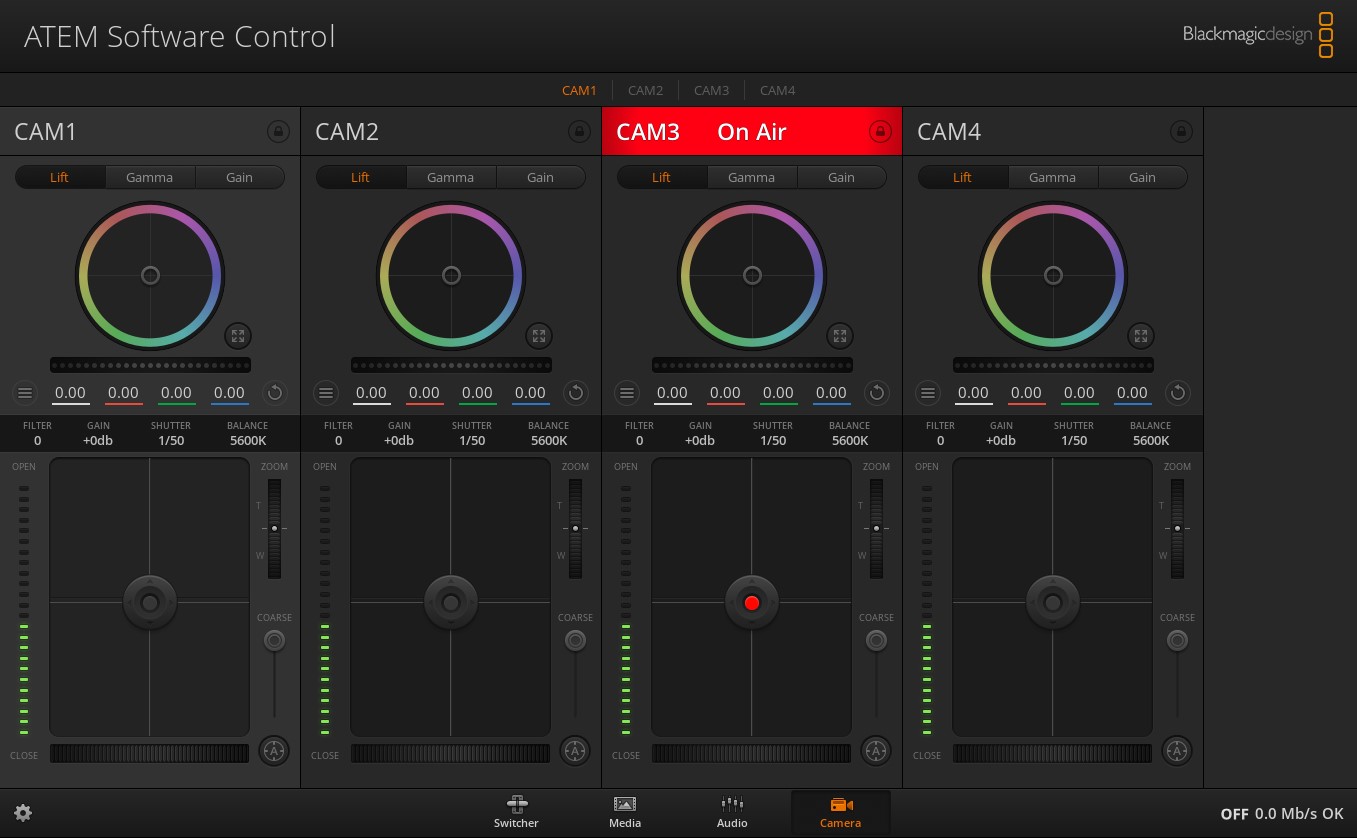The height and width of the screenshot is (838, 1357).
Task: Toggle the CAM2 lock icon
Action: pyautogui.click(x=579, y=131)
